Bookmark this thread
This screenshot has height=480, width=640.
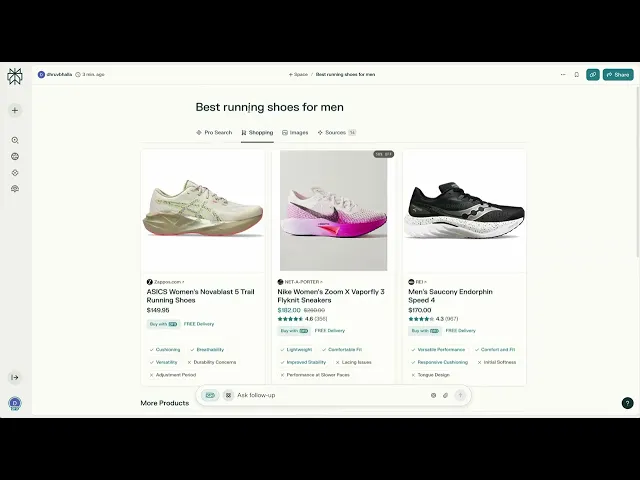[x=577, y=75]
